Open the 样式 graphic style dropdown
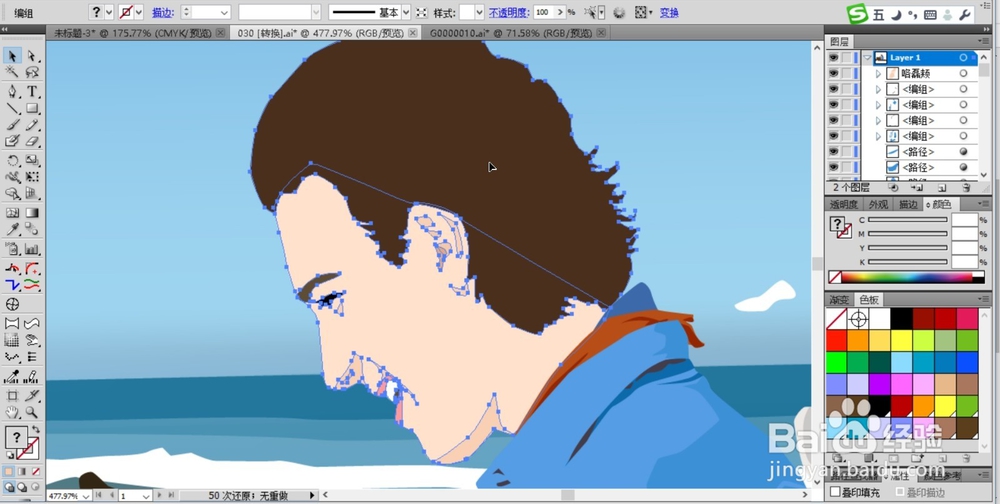Viewport: 1000px width, 504px height. pos(480,12)
